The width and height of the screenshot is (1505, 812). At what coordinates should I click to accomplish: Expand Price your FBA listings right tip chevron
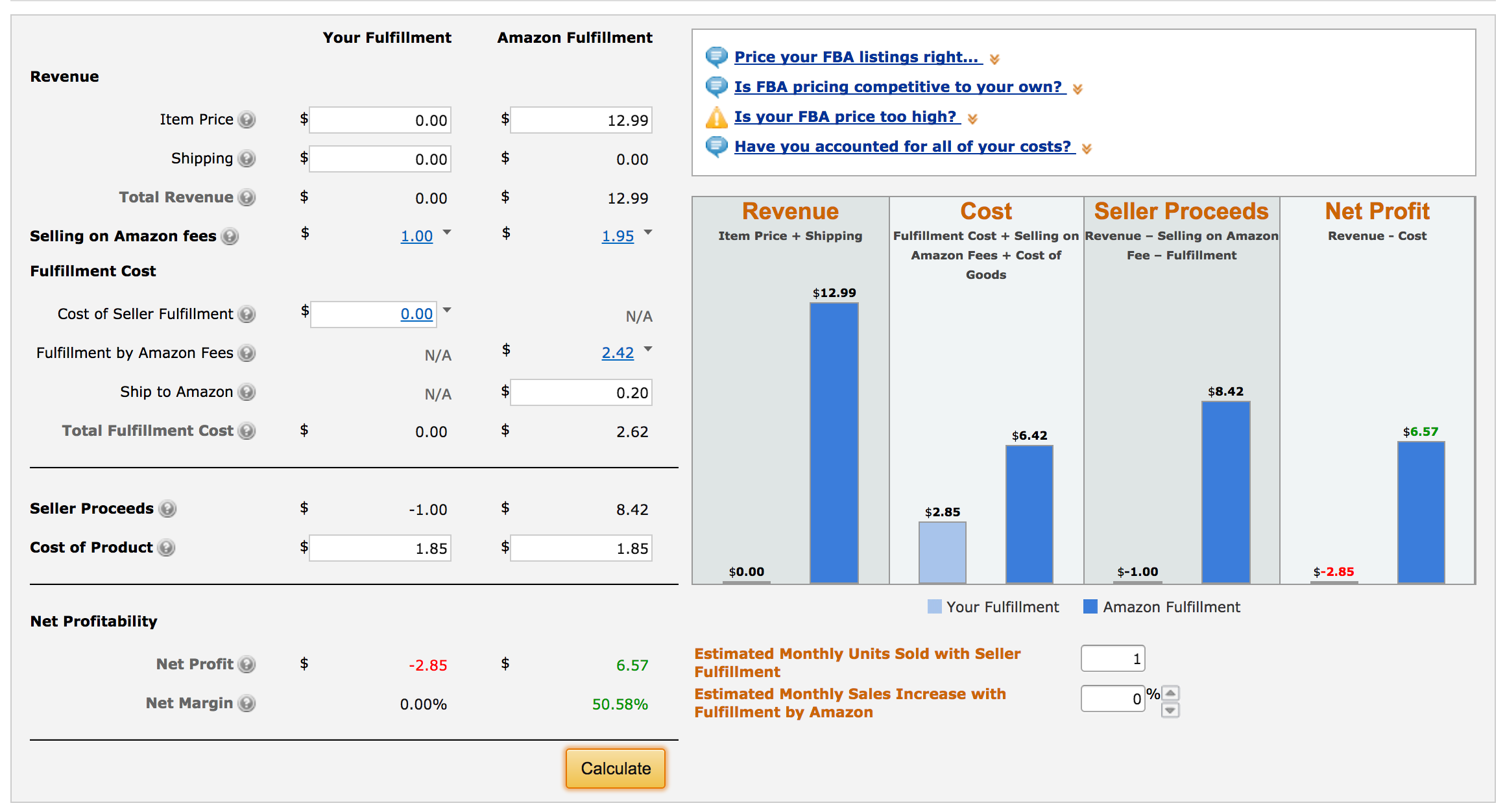[994, 59]
